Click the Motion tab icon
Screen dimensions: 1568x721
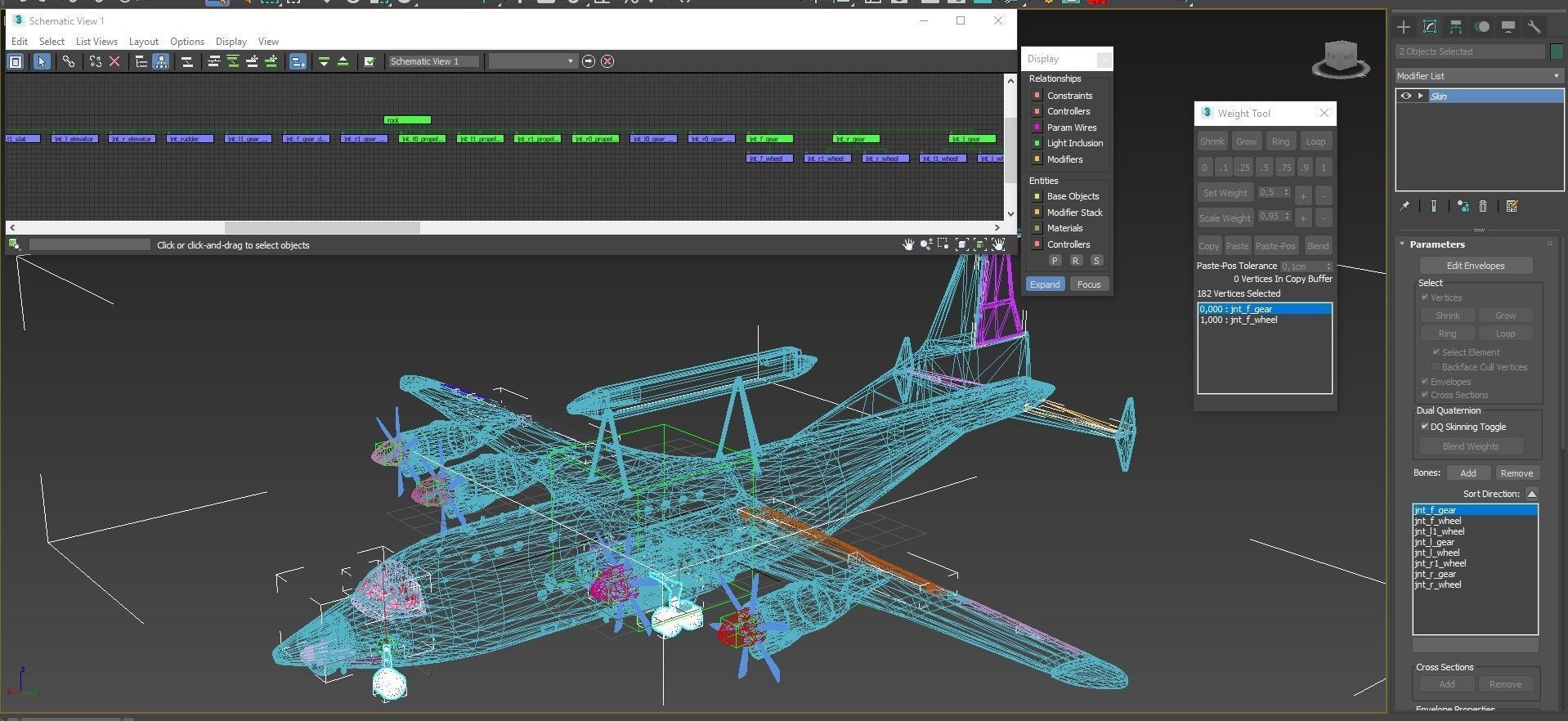(1482, 27)
